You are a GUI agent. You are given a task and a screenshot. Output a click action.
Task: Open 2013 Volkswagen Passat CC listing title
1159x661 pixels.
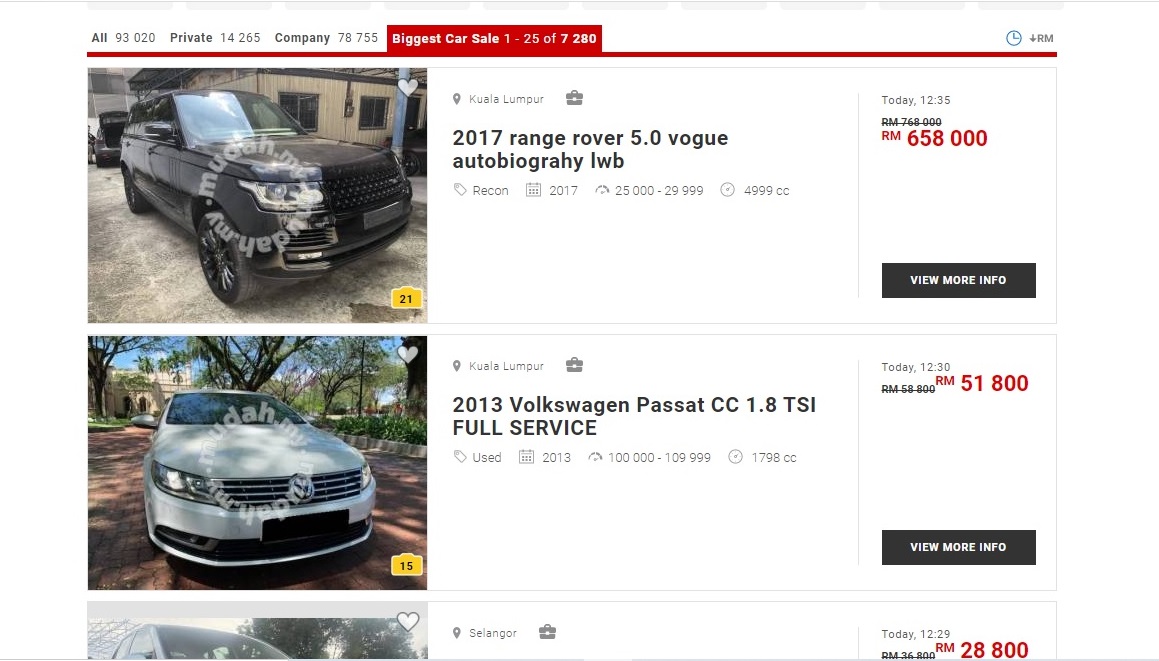634,416
